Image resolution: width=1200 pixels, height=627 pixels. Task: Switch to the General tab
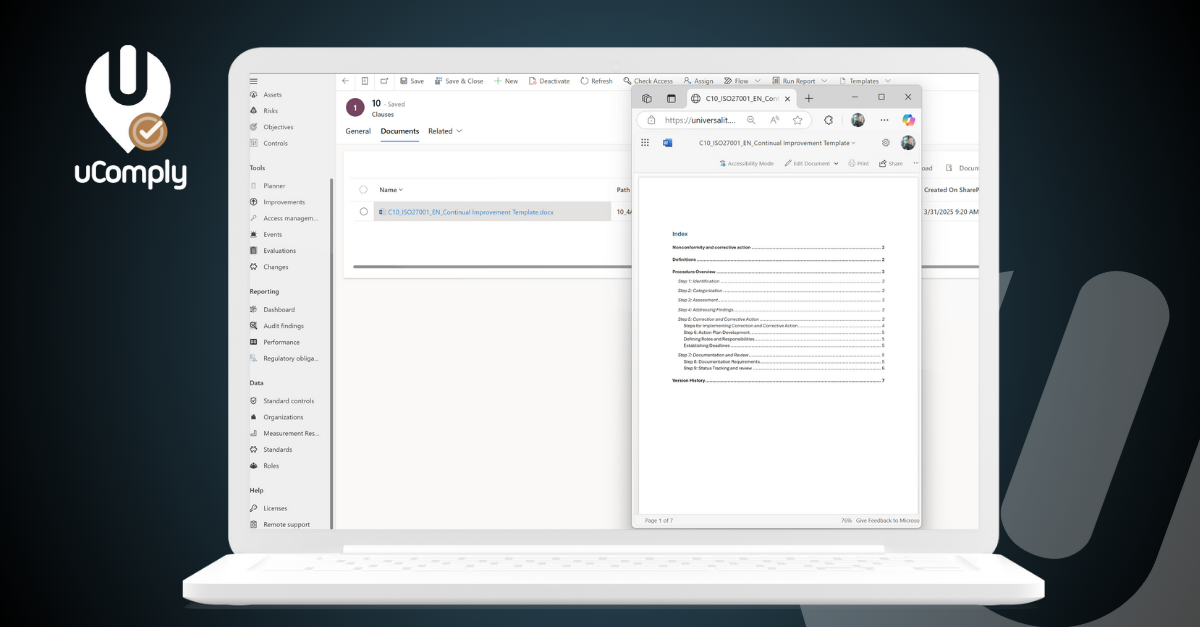coord(358,131)
